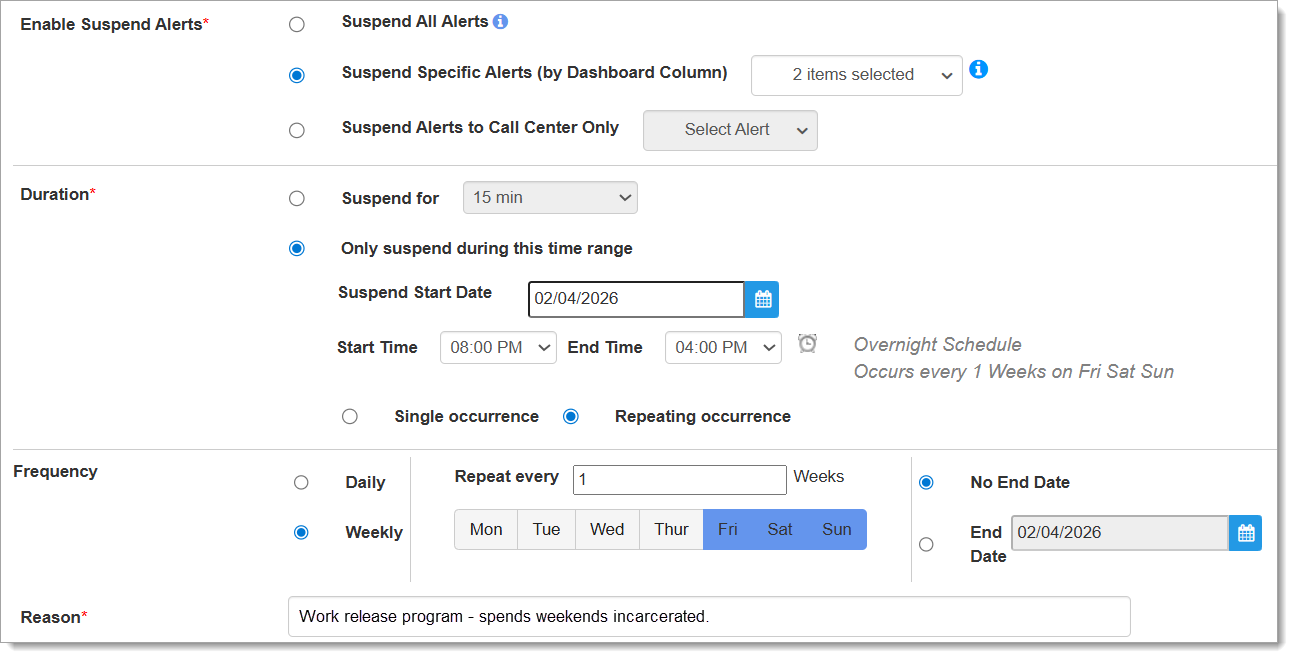Click the alarm clock icon near End Time
Image resolution: width=1293 pixels, height=658 pixels.
807,344
